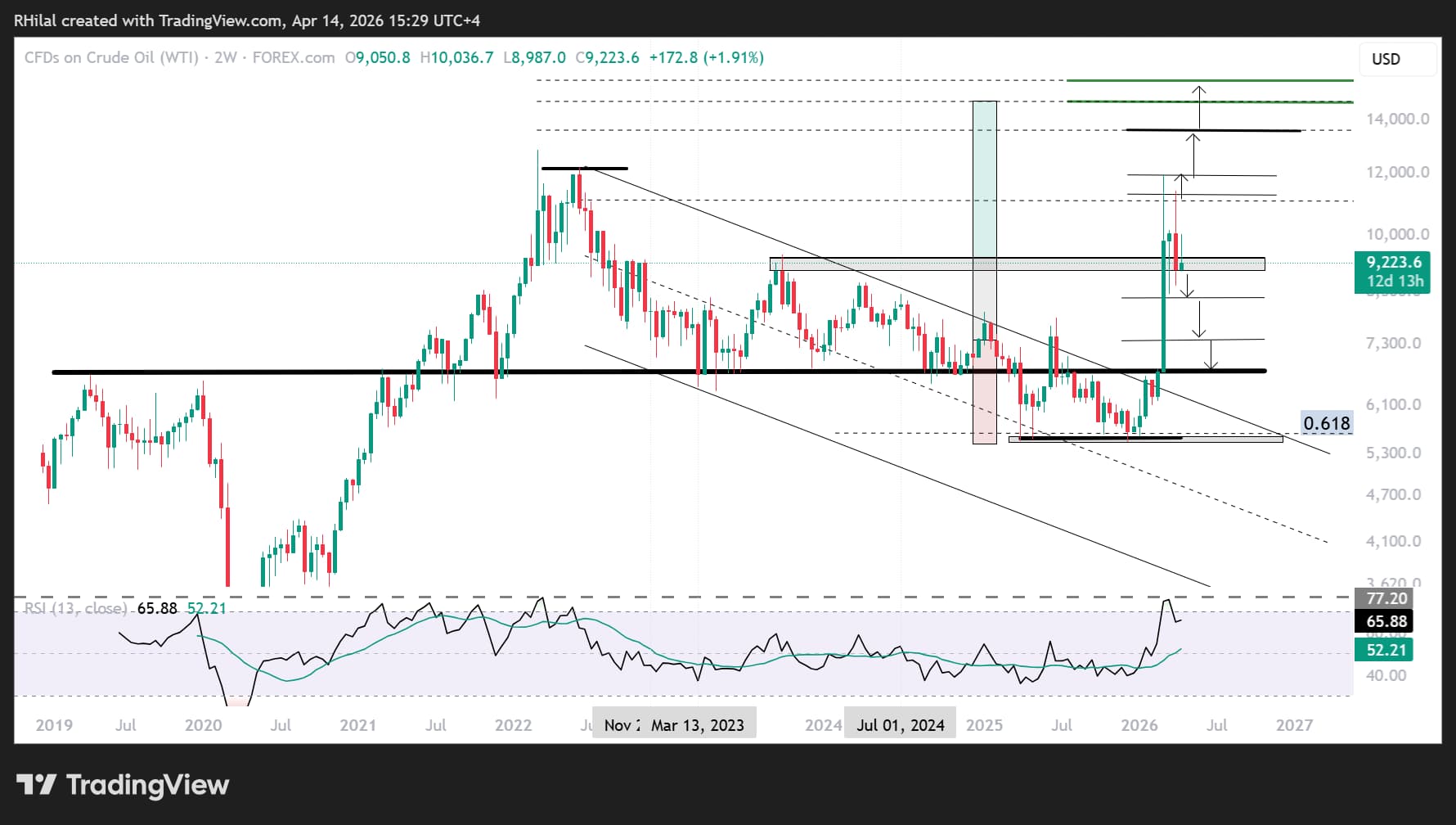Click the '2W' timeframe label in the header

(226, 57)
